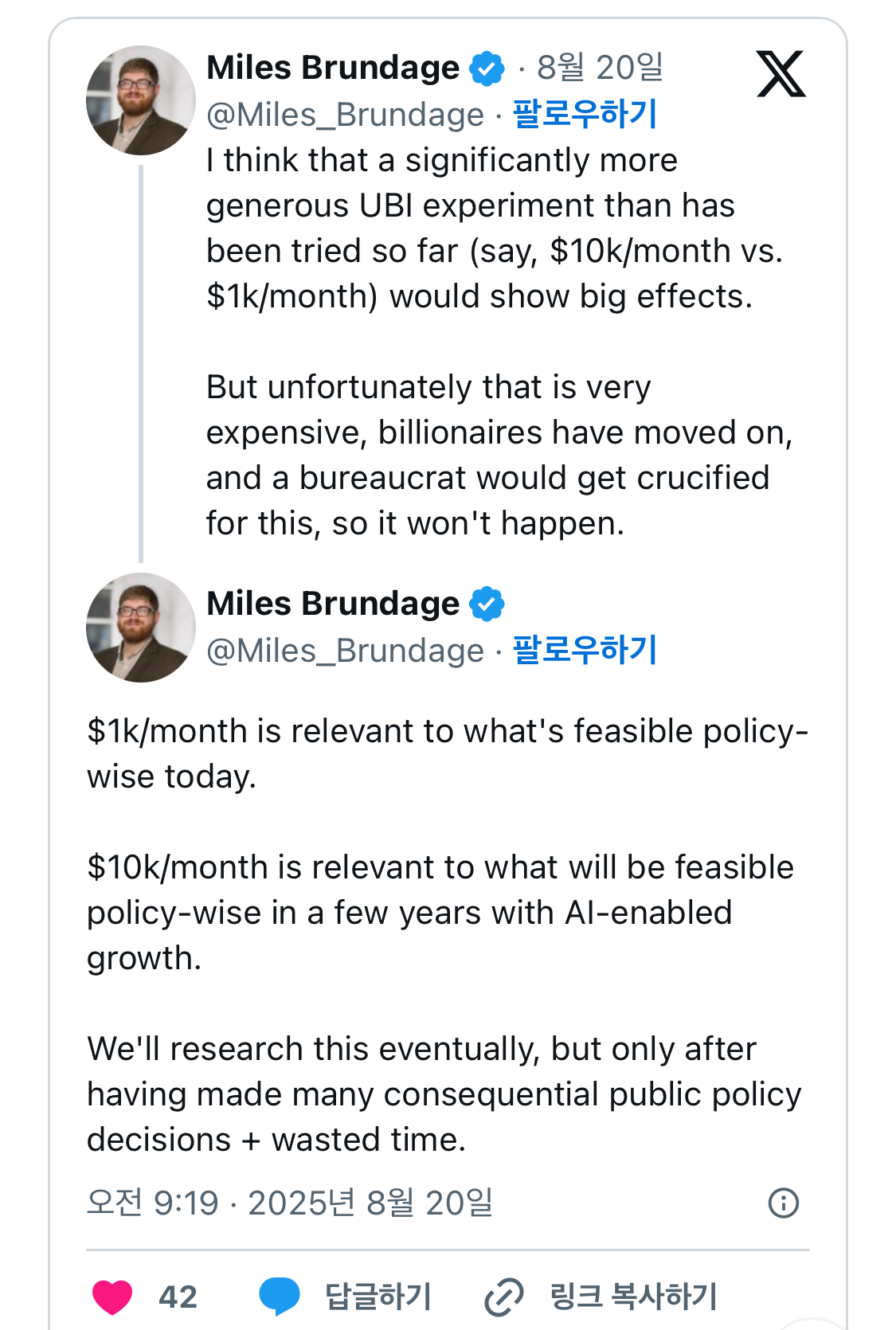Click @Miles_Brundage handle in second tweet
This screenshot has width=896, height=1330.
(345, 651)
